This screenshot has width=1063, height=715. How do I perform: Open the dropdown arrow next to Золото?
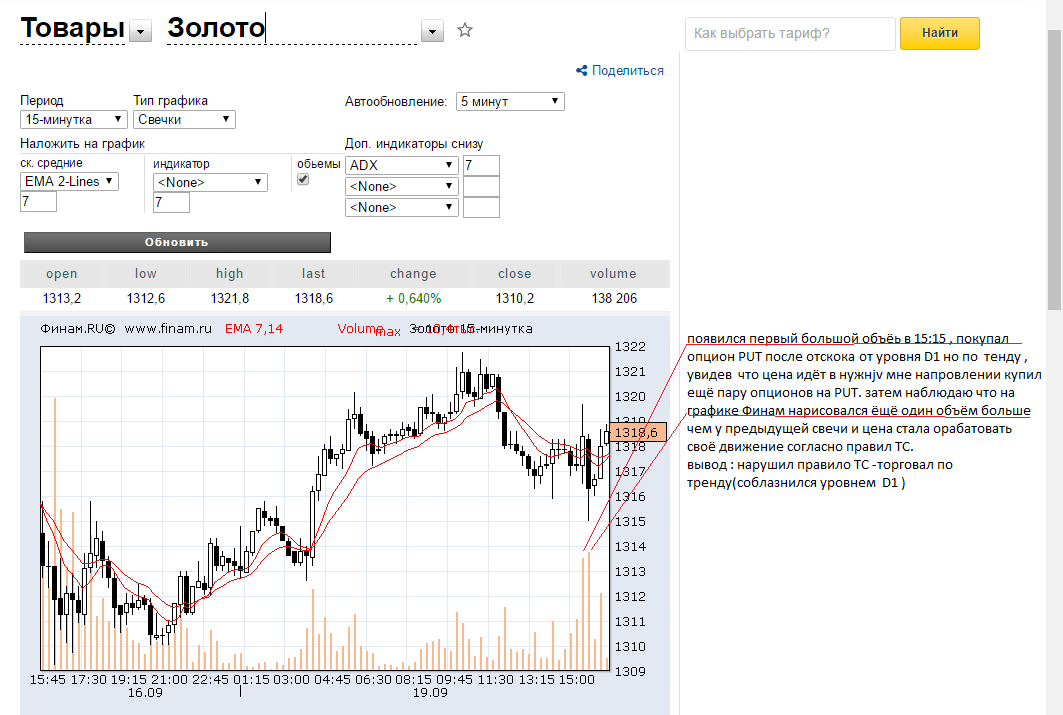[x=432, y=32]
